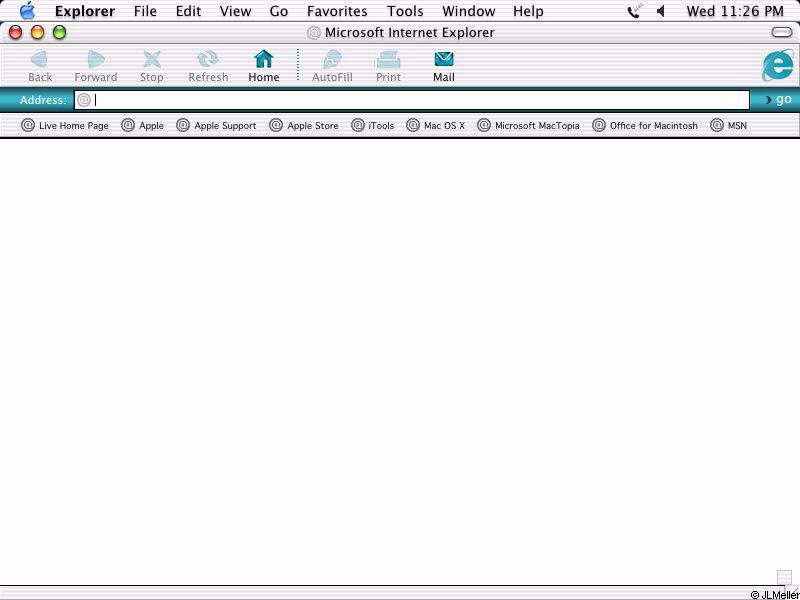Open MSN favorite link
Image resolution: width=800 pixels, height=600 pixels.
729,126
